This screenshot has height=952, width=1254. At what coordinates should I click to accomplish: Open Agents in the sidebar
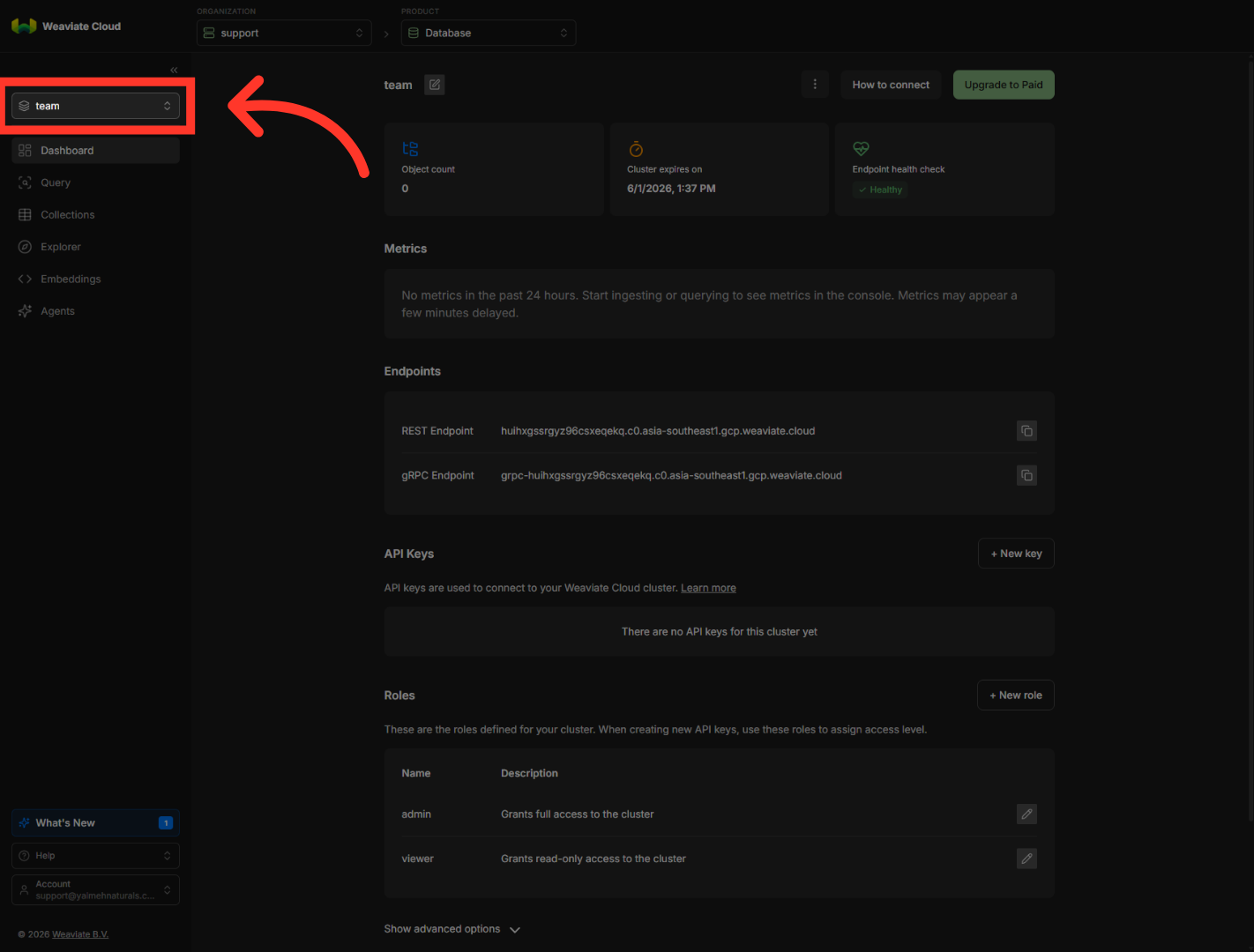95,311
